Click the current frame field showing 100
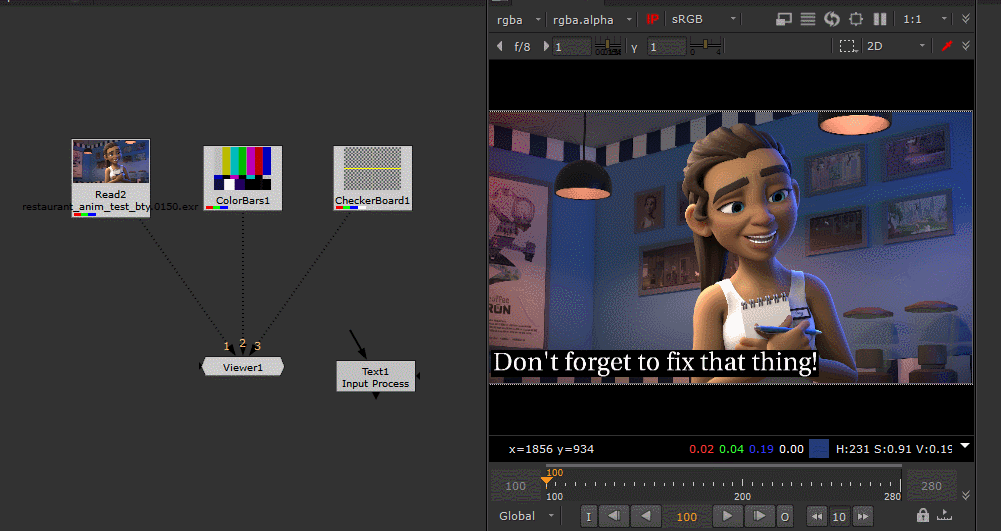The height and width of the screenshot is (531, 1001). pos(686,516)
